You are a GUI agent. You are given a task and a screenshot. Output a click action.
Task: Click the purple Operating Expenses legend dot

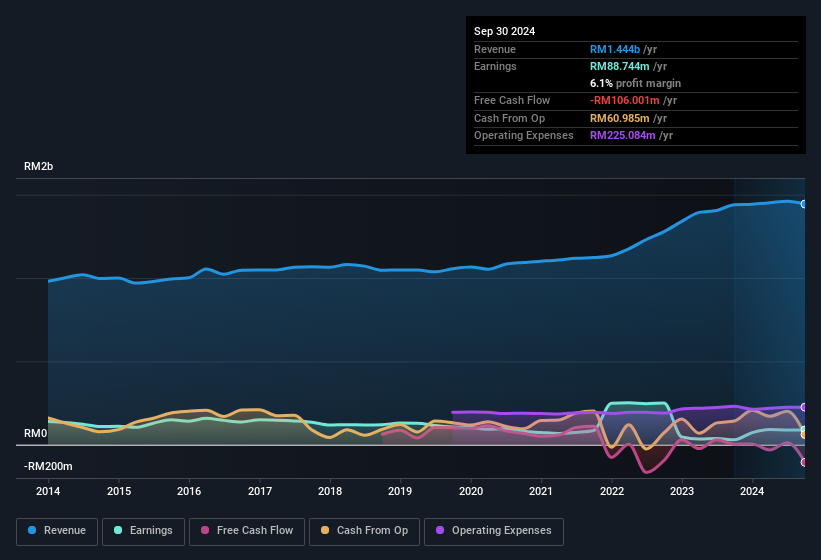tap(440, 530)
